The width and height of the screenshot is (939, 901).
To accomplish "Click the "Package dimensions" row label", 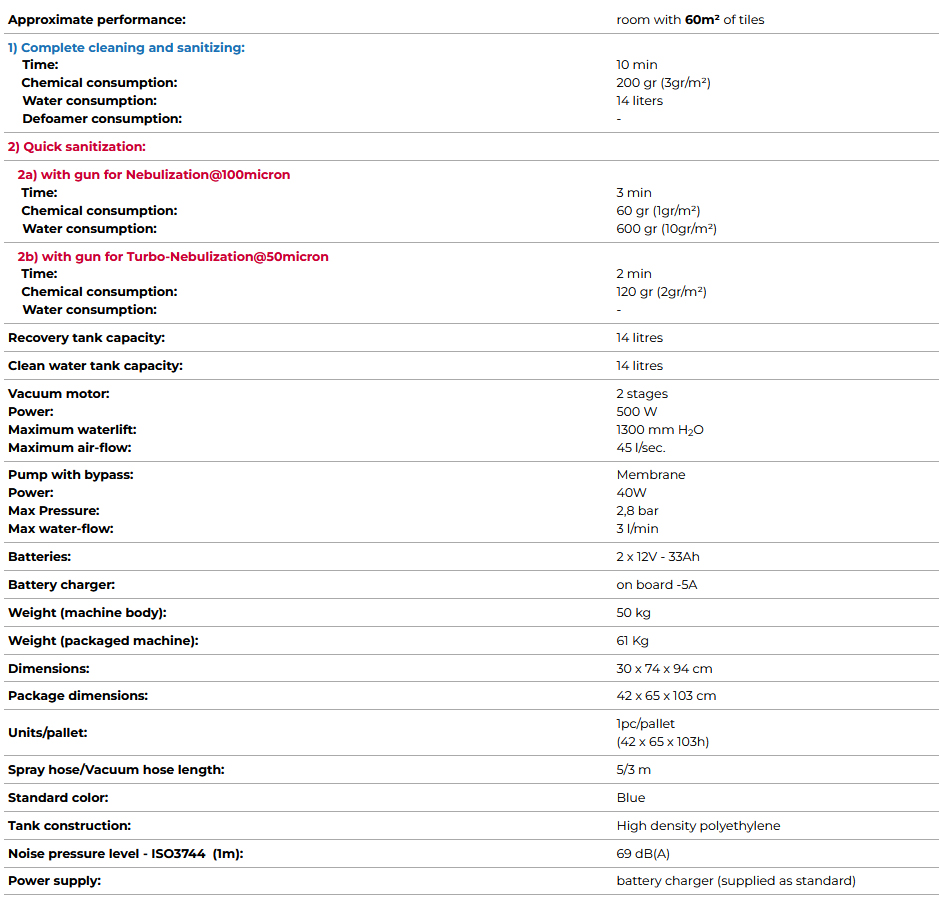I will [x=78, y=696].
